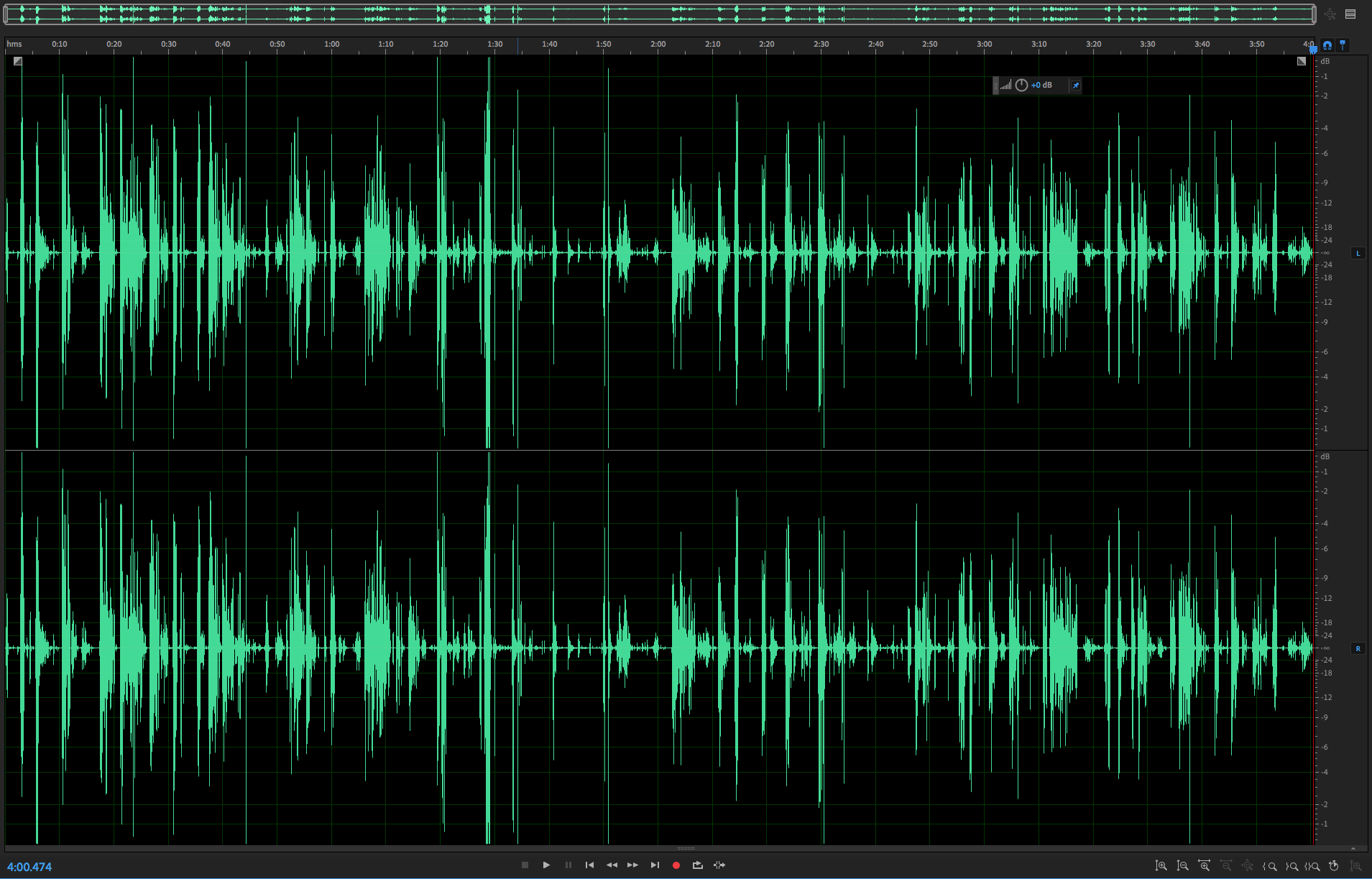Open the overview panel options menu
This screenshot has width=1372, height=879.
1350,14
